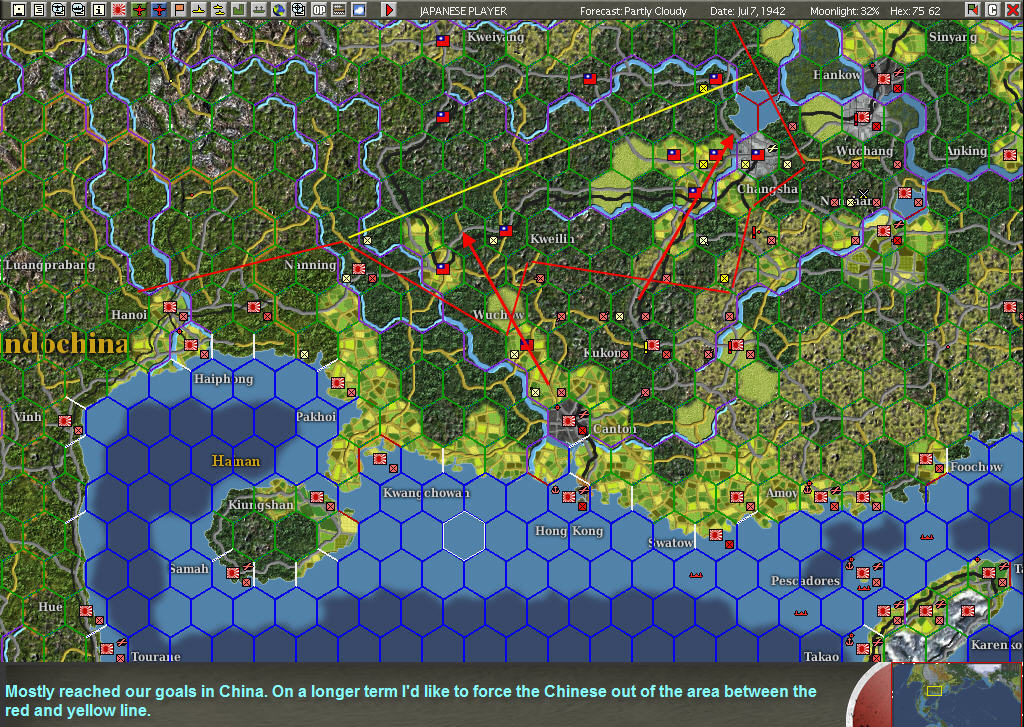Click the crosshair target icon
The width and height of the screenshot is (1024, 727).
[298, 10]
